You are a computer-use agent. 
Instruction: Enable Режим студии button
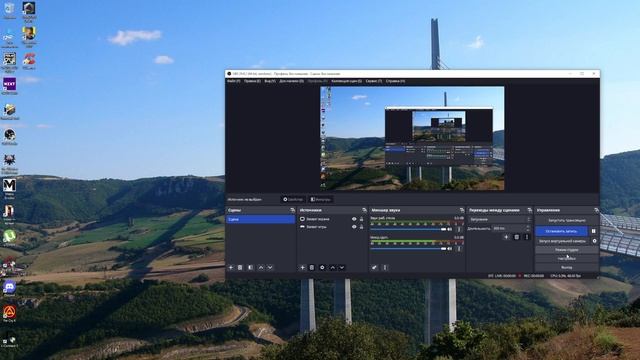coord(567,250)
